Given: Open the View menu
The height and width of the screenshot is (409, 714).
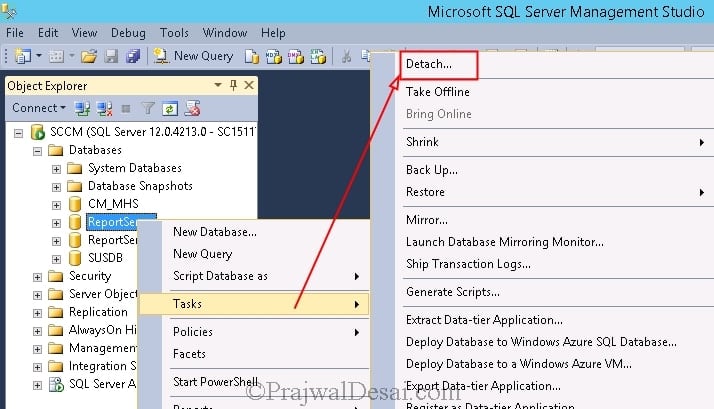Looking at the screenshot, I should (x=84, y=33).
